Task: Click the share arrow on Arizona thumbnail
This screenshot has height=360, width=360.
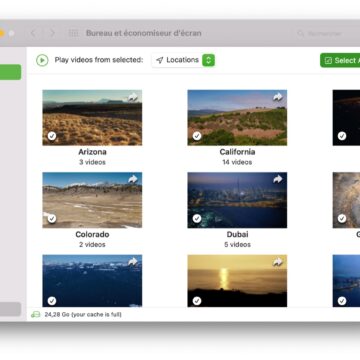Action: tap(133, 97)
